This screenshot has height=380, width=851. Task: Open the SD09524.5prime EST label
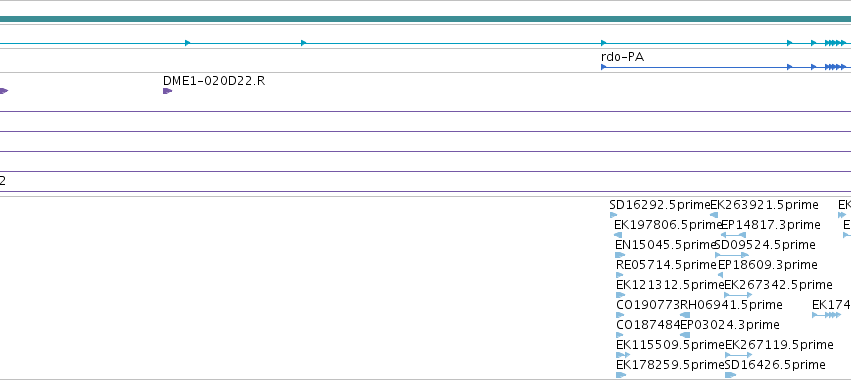[765, 245]
